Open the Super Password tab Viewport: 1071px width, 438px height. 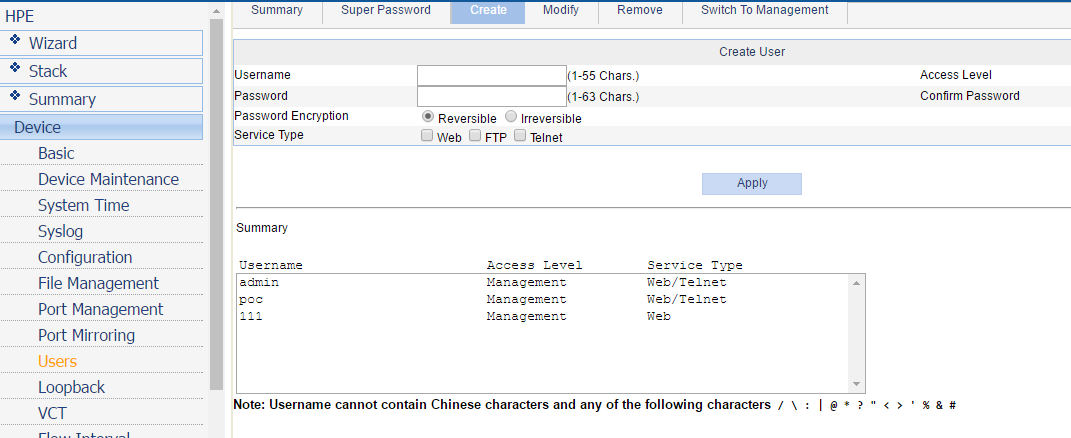tap(386, 11)
